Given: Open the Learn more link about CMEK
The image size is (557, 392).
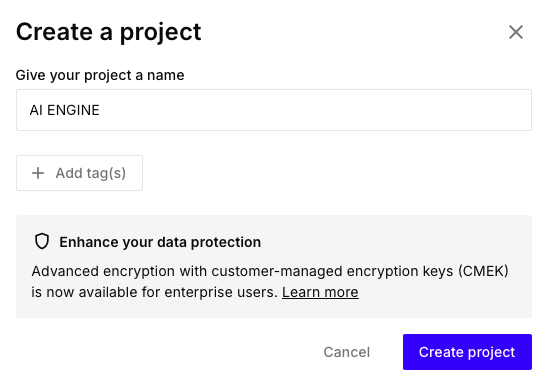Looking at the screenshot, I should pyautogui.click(x=320, y=292).
